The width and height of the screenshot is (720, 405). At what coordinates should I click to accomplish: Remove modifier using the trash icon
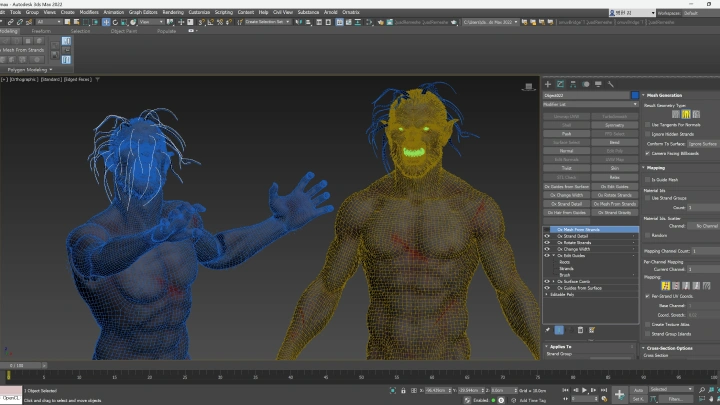pyautogui.click(x=580, y=330)
